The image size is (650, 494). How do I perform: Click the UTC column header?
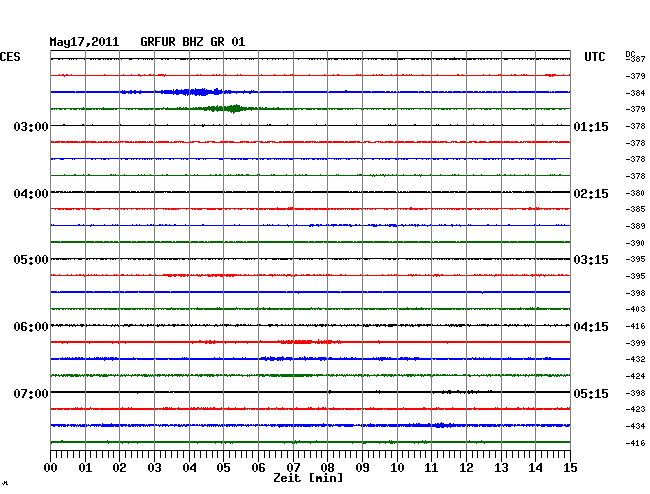(x=594, y=57)
